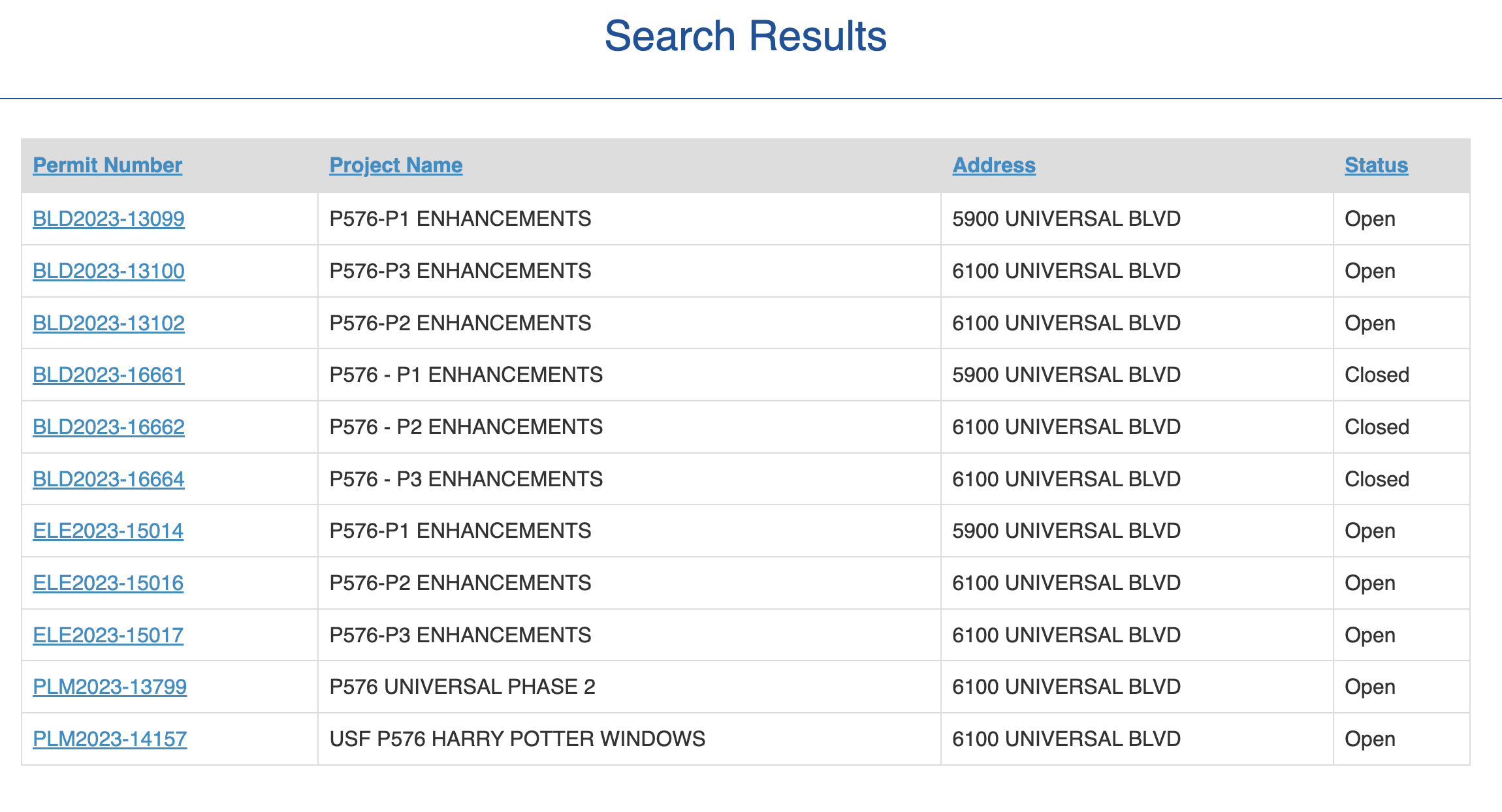
Task: Open permit BLD2023-13100
Action: pos(108,271)
